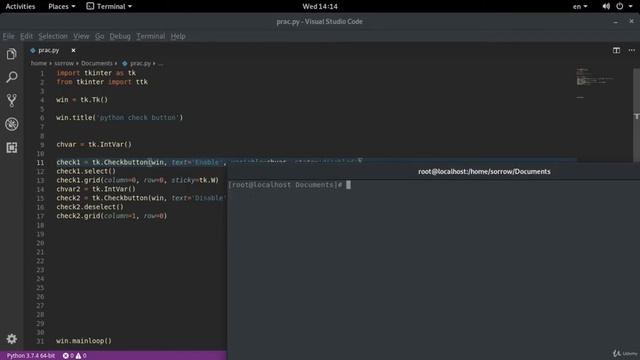Click the warnings count icon in status bar

(78, 356)
